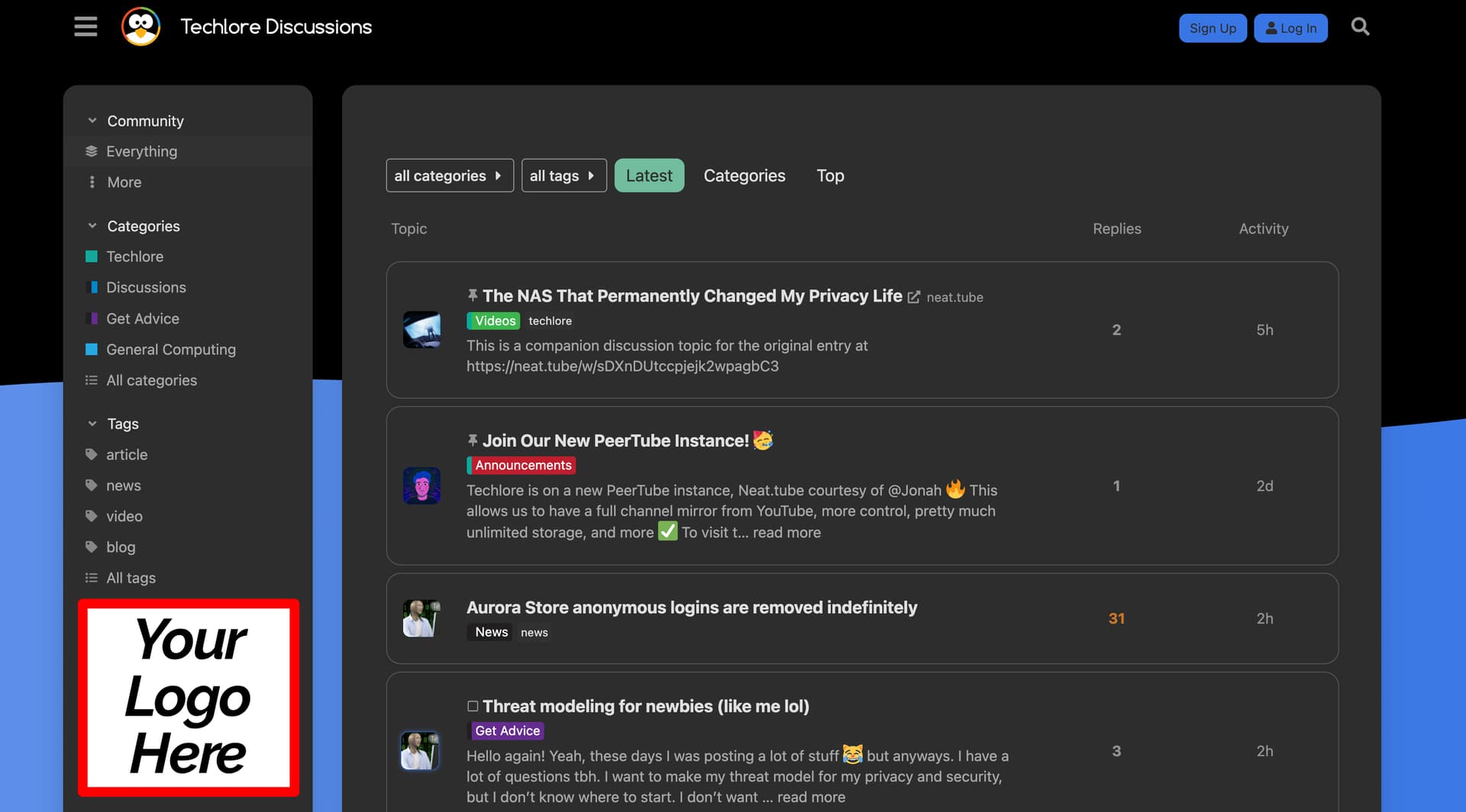The width and height of the screenshot is (1466, 812).
Task: Click the external link icon near neat.tube
Action: pyautogui.click(x=914, y=297)
